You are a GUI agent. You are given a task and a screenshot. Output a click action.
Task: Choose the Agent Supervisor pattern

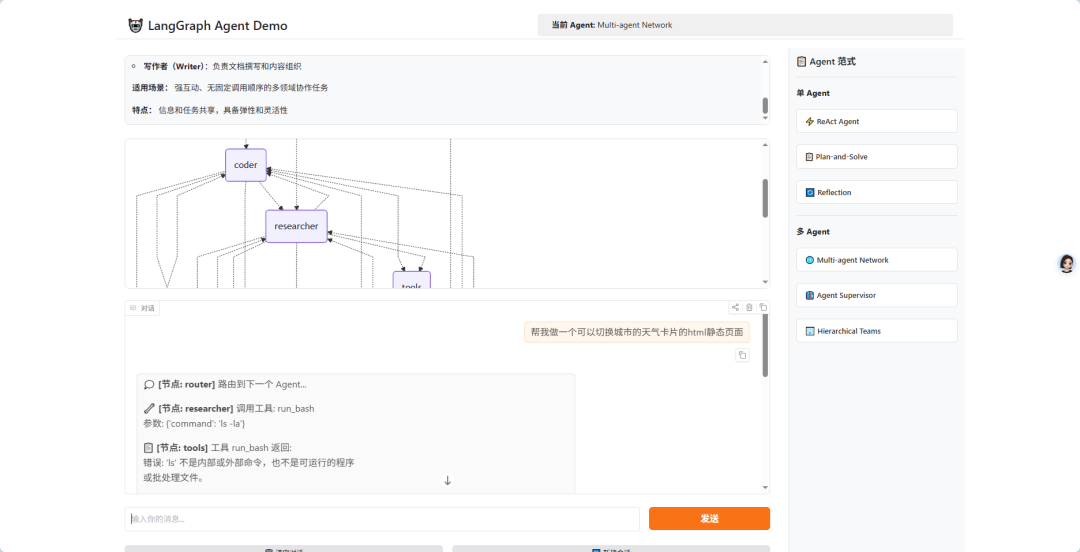tap(877, 295)
